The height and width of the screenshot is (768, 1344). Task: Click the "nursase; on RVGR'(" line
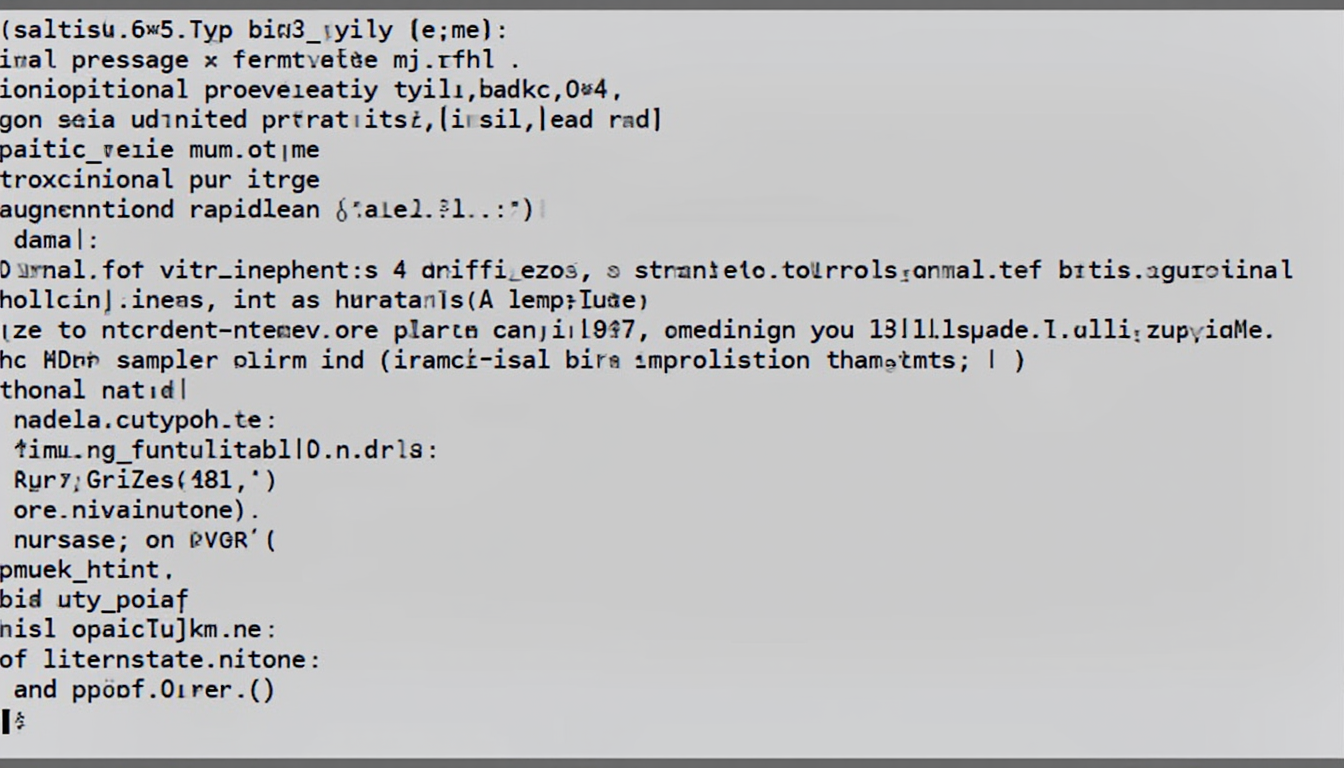tap(144, 540)
